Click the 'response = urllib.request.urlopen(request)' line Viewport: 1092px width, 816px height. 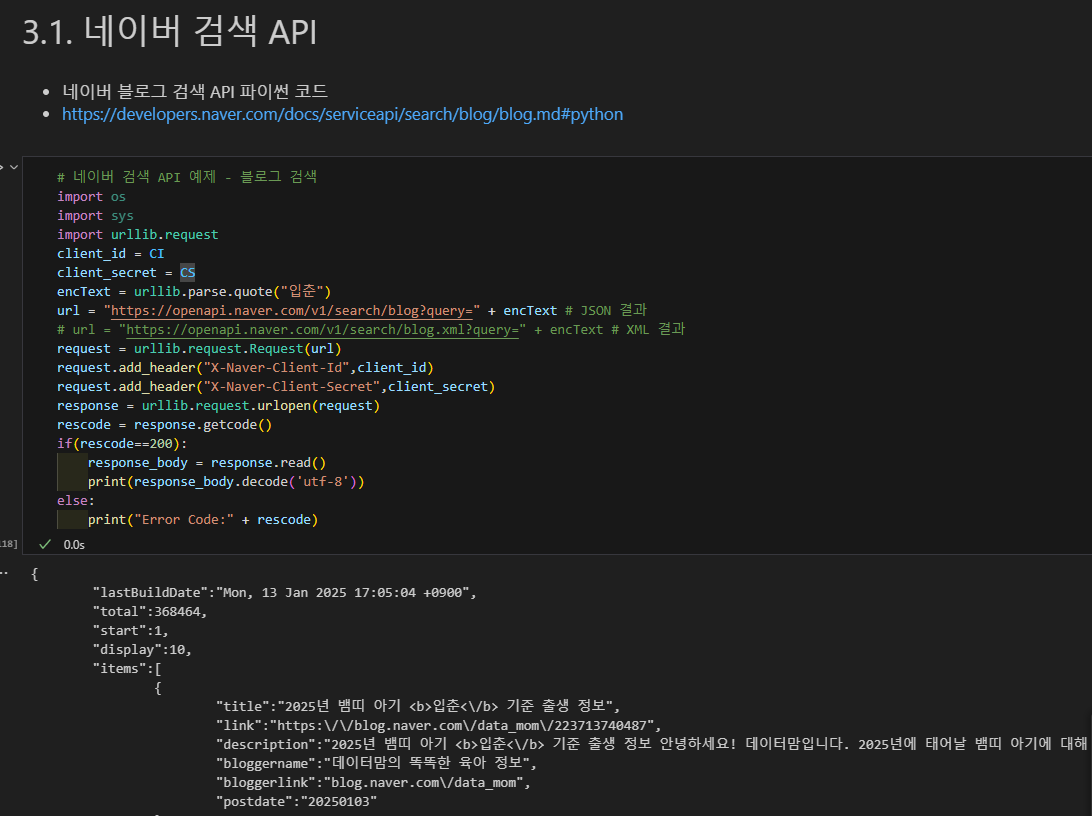click(219, 406)
